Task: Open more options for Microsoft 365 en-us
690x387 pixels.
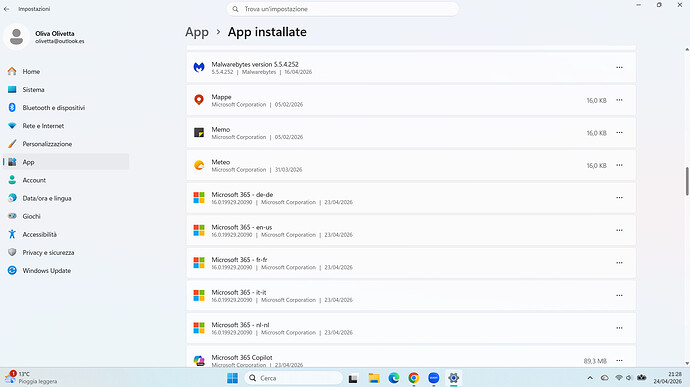Action: (619, 230)
